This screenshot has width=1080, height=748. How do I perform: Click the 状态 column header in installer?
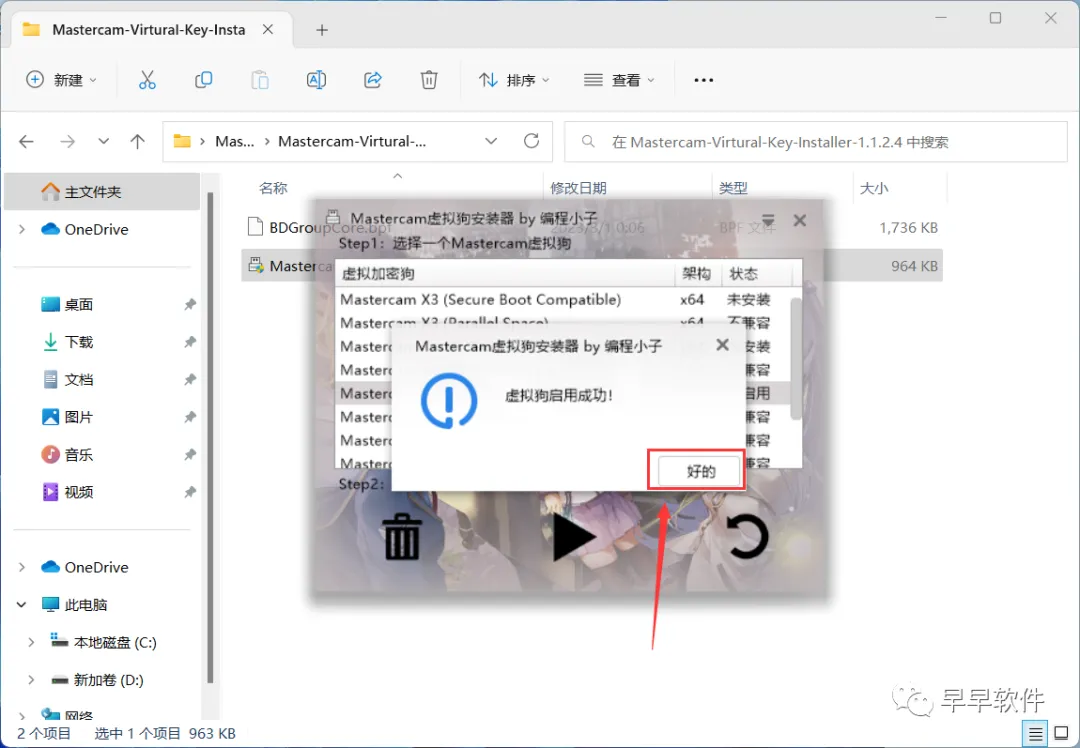(x=756, y=274)
